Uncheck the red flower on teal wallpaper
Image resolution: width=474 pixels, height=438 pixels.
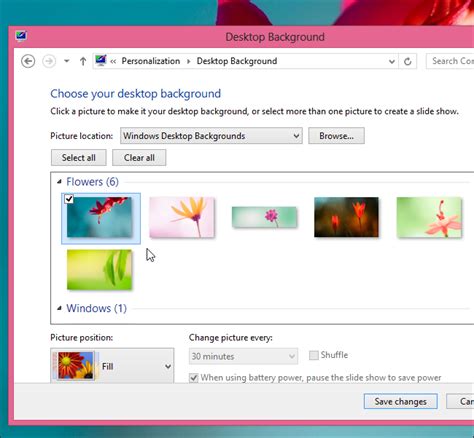69,199
